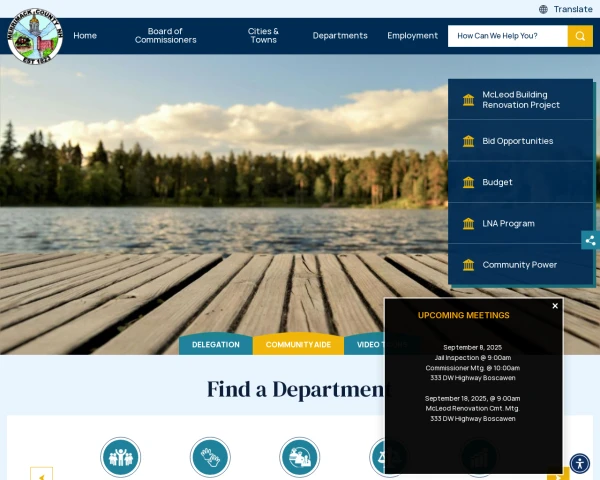The image size is (600, 480).
Task: Focus the How Can We Help You search field
Action: click(x=508, y=36)
